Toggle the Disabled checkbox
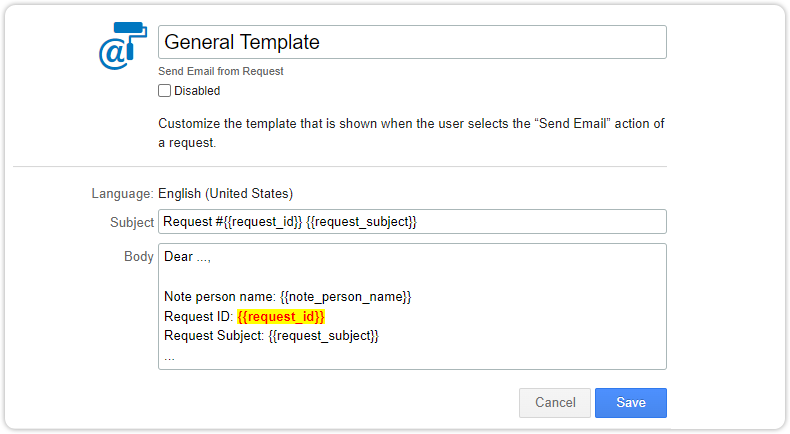The height and width of the screenshot is (434, 790). pos(164,91)
